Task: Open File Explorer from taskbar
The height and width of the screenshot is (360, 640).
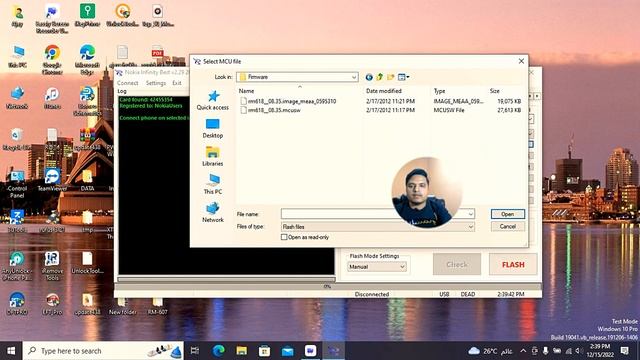Action: [241, 351]
